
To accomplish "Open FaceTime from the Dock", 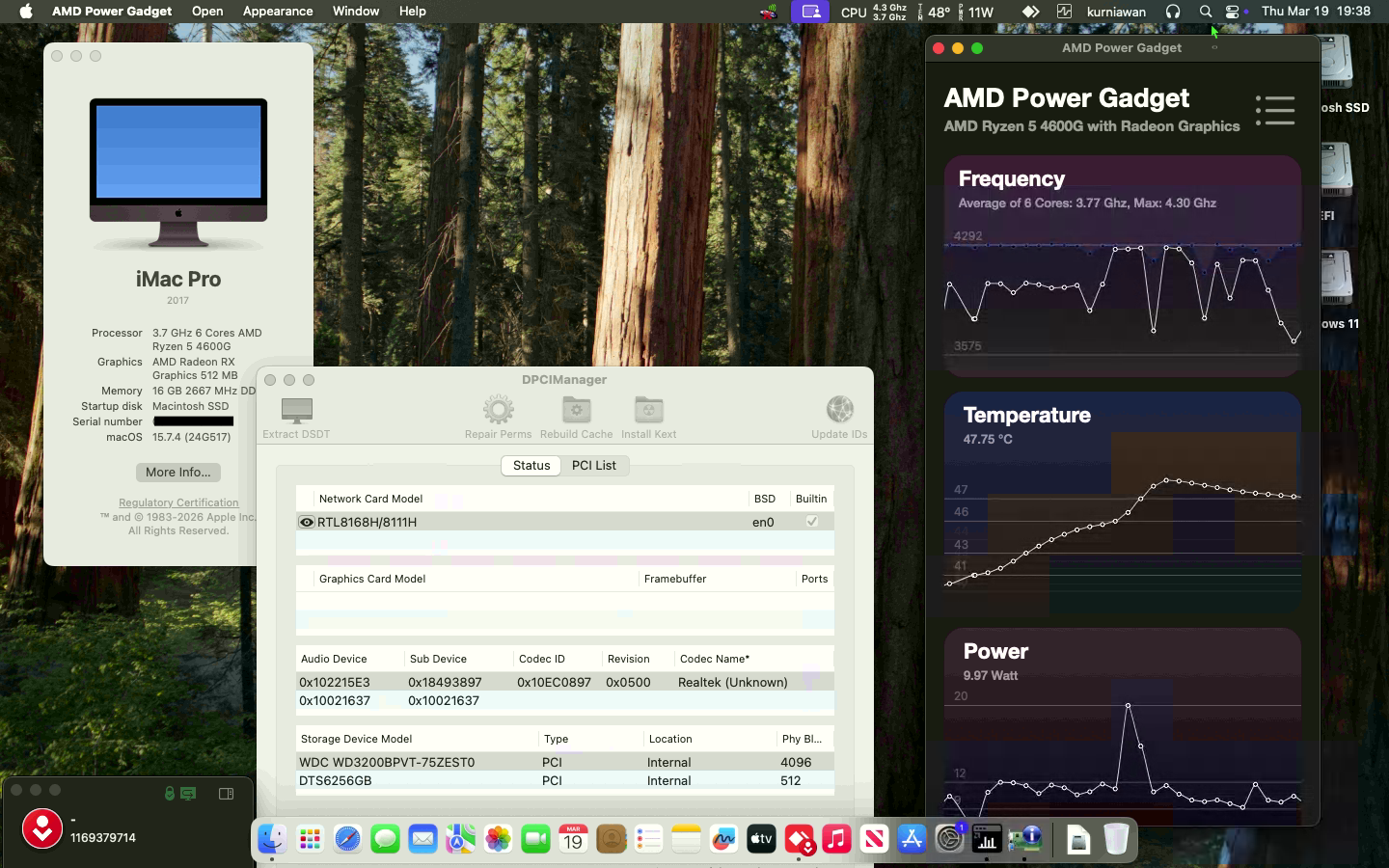I will 535,839.
